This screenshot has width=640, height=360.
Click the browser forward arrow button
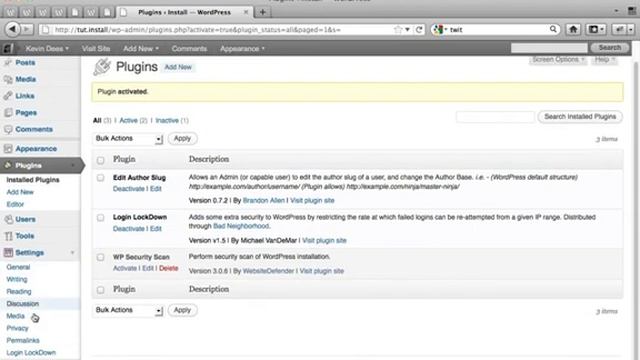coord(27,29)
